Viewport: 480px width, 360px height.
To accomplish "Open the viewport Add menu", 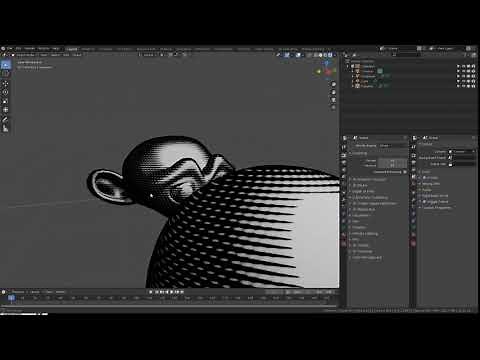I will click(66, 55).
